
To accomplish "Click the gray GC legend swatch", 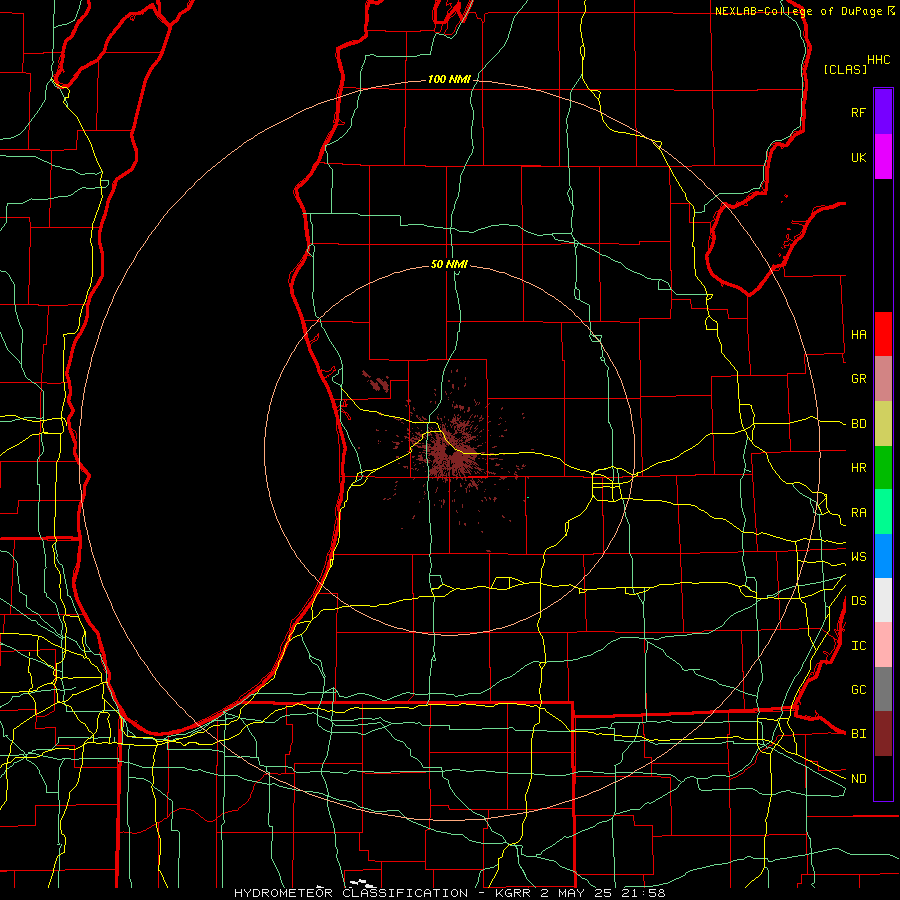I will 883,689.
